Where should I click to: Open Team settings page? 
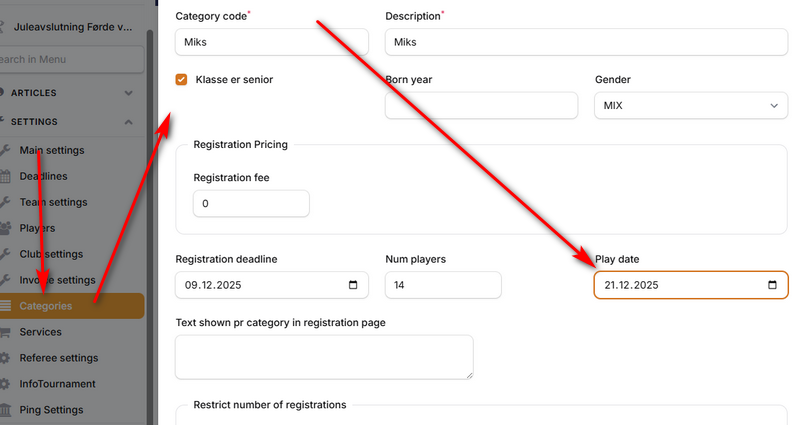(53, 202)
